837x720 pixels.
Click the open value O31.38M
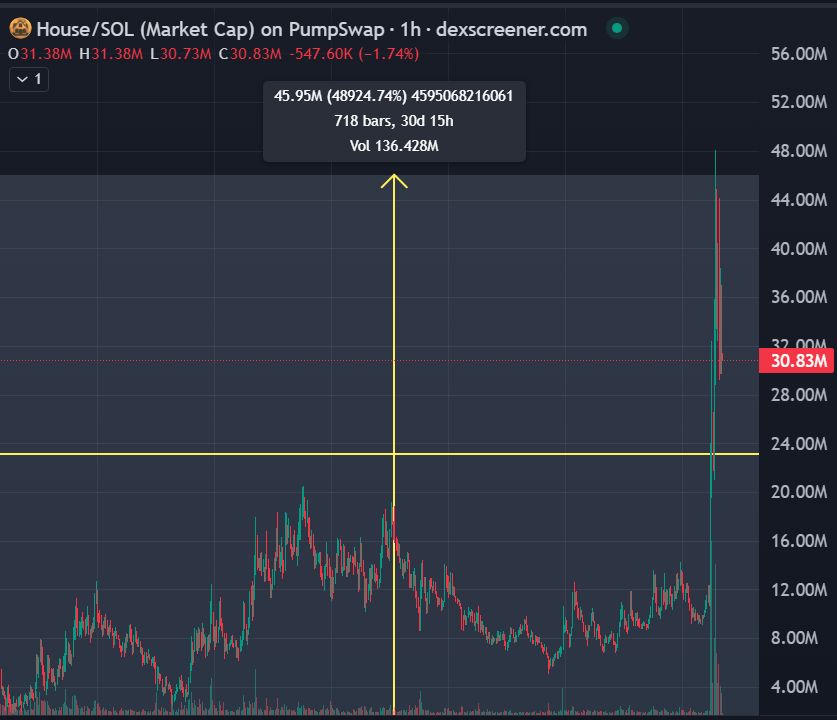(x=40, y=54)
